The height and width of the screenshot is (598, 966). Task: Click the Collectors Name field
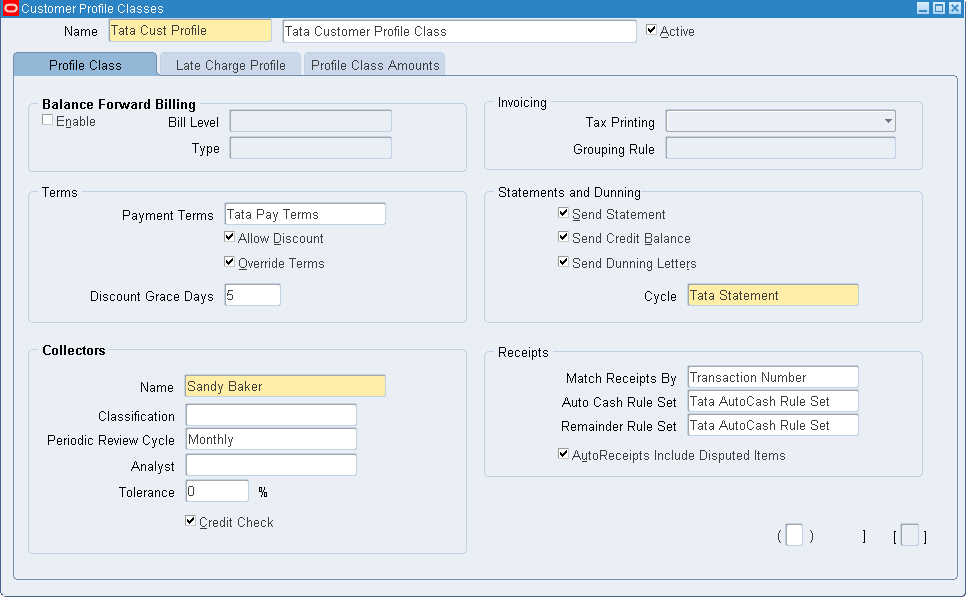click(x=285, y=386)
